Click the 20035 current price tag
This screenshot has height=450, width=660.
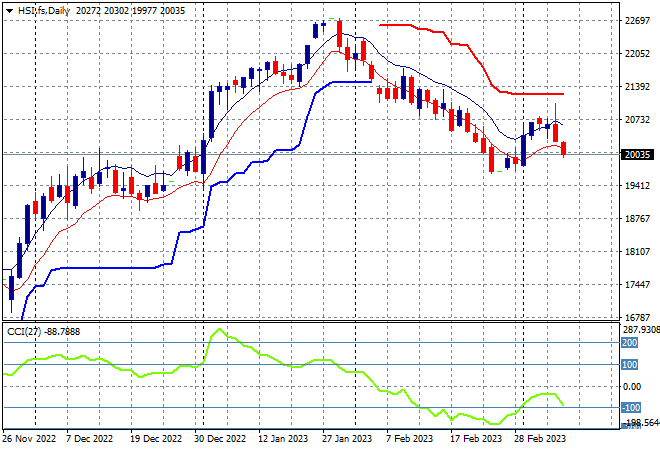[637, 154]
